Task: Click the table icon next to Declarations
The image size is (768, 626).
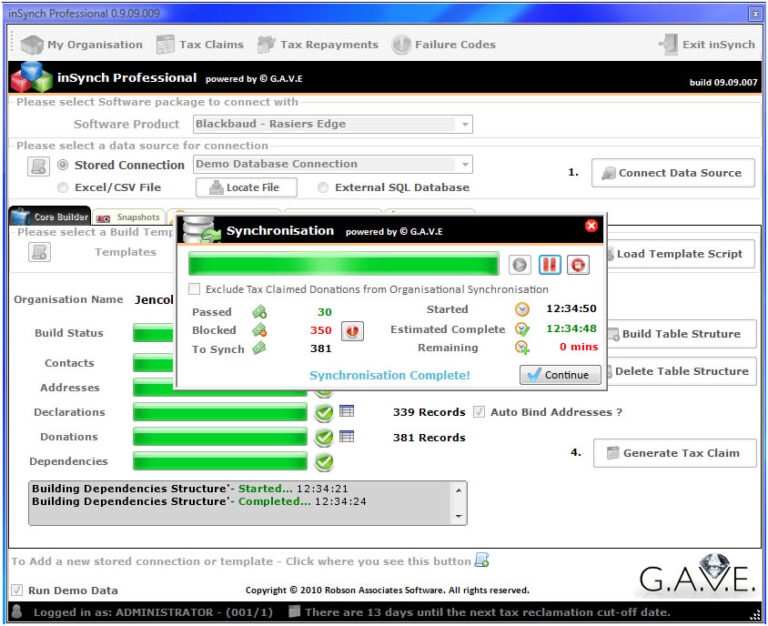Action: tap(347, 411)
